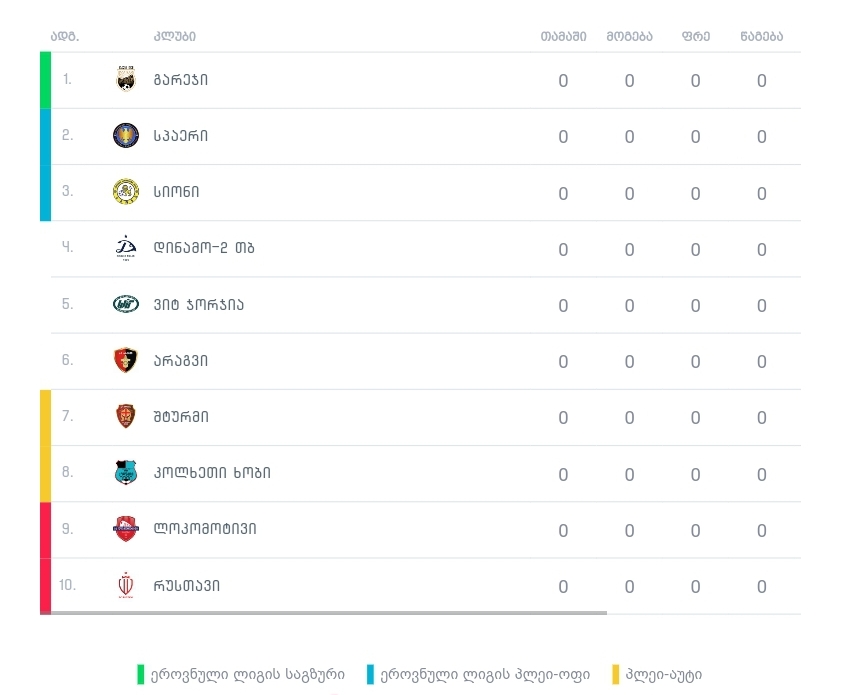Click the ლოკომოტივი club logo
Image resolution: width=852 pixels, height=695 pixels.
126,529
